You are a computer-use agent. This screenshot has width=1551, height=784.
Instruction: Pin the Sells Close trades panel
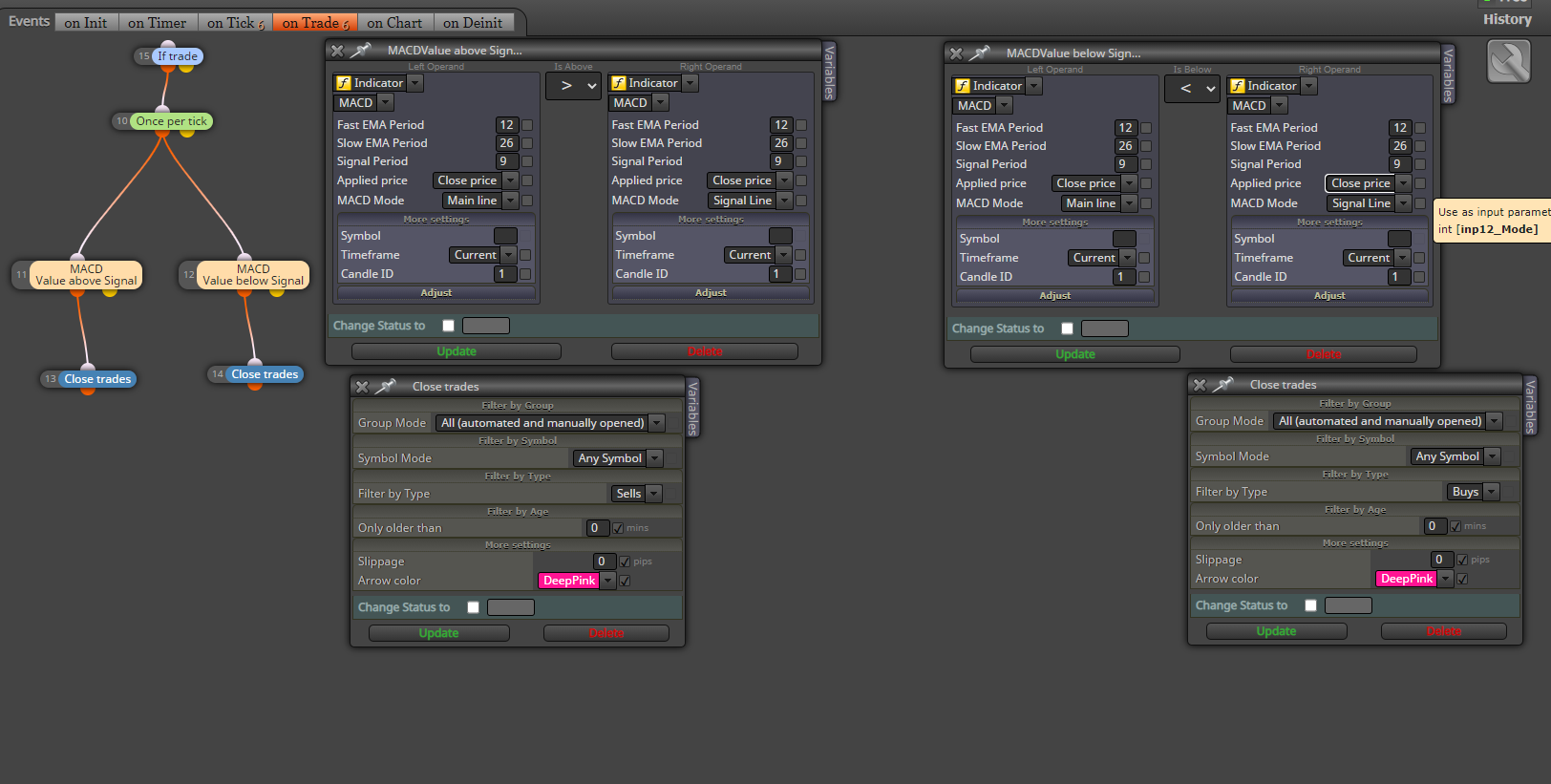[x=386, y=387]
